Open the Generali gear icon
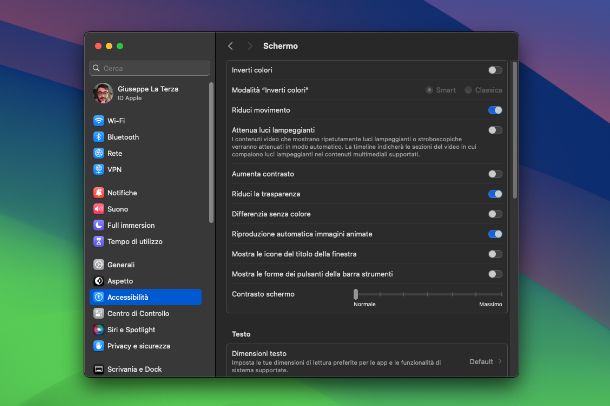Screen dimensions: 610x406 [99, 264]
